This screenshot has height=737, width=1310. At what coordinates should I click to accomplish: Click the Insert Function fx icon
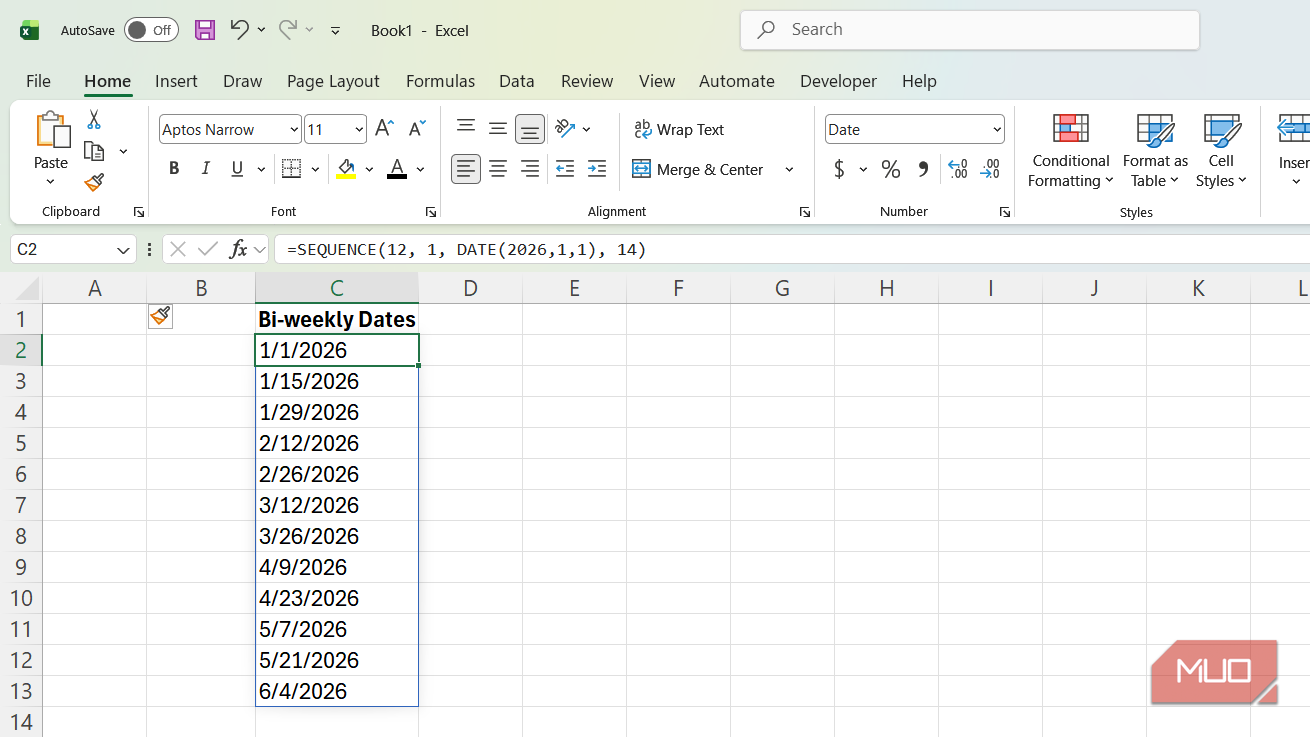coord(238,249)
